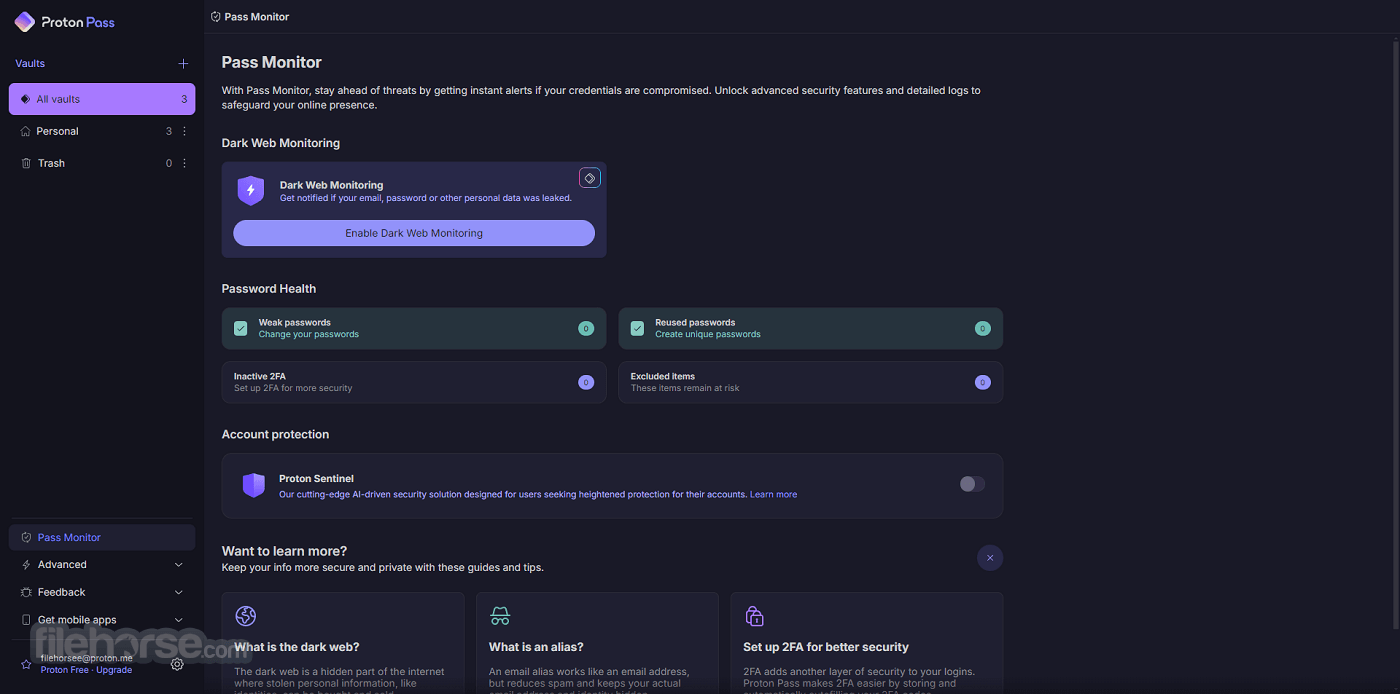Screen dimensions: 1400x694
Task: Open What is an alias card
Action: pyautogui.click(x=597, y=643)
